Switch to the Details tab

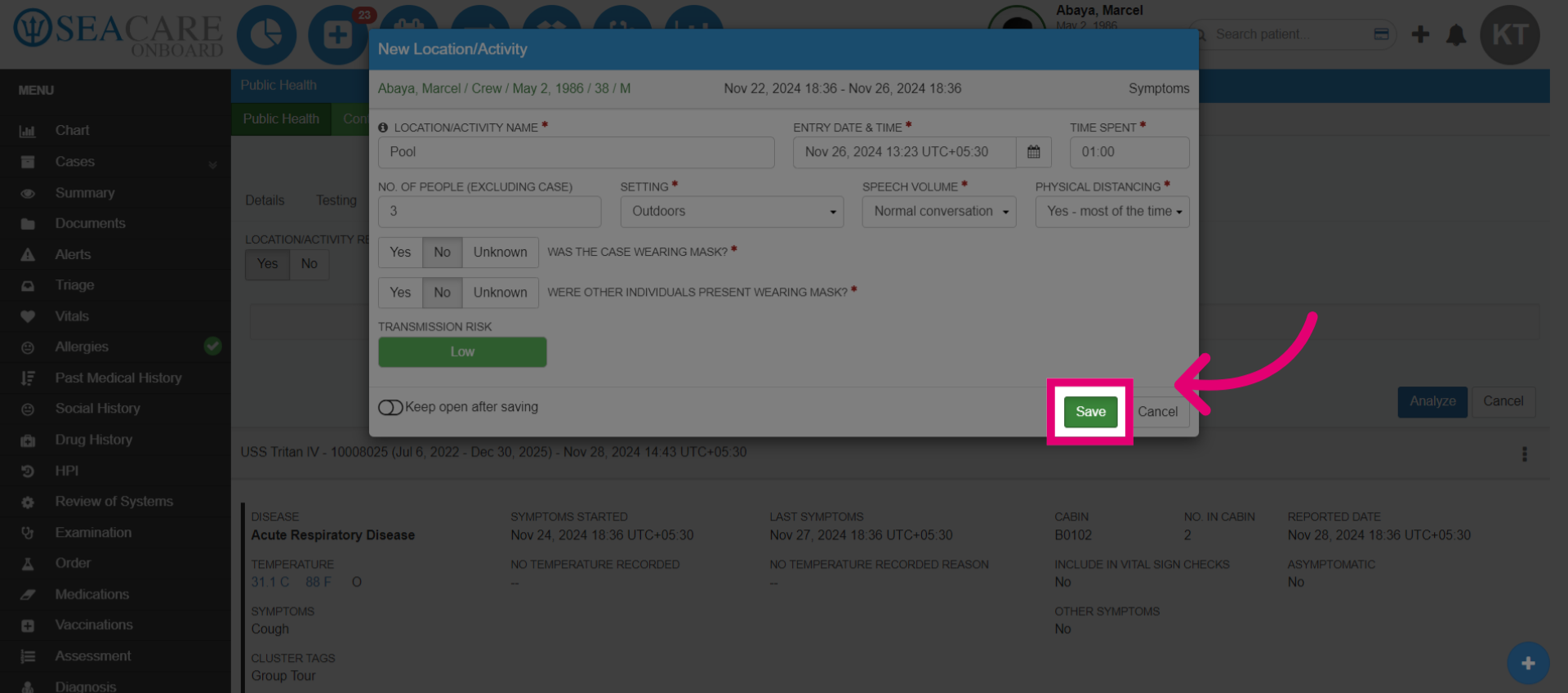tap(265, 201)
